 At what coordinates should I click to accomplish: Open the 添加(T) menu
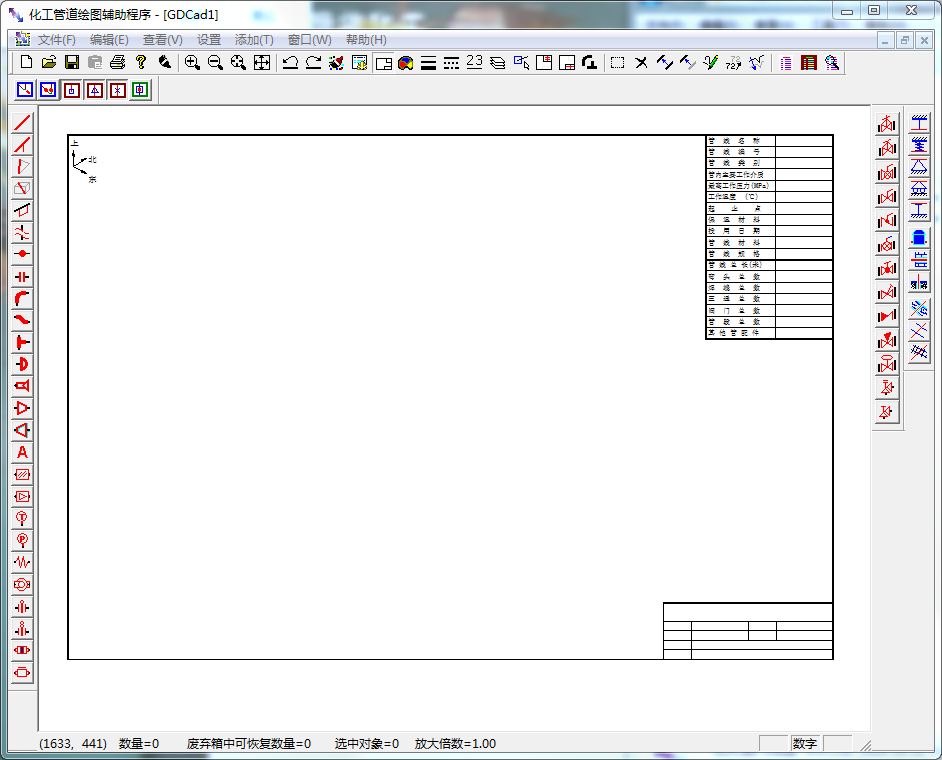pyautogui.click(x=254, y=40)
